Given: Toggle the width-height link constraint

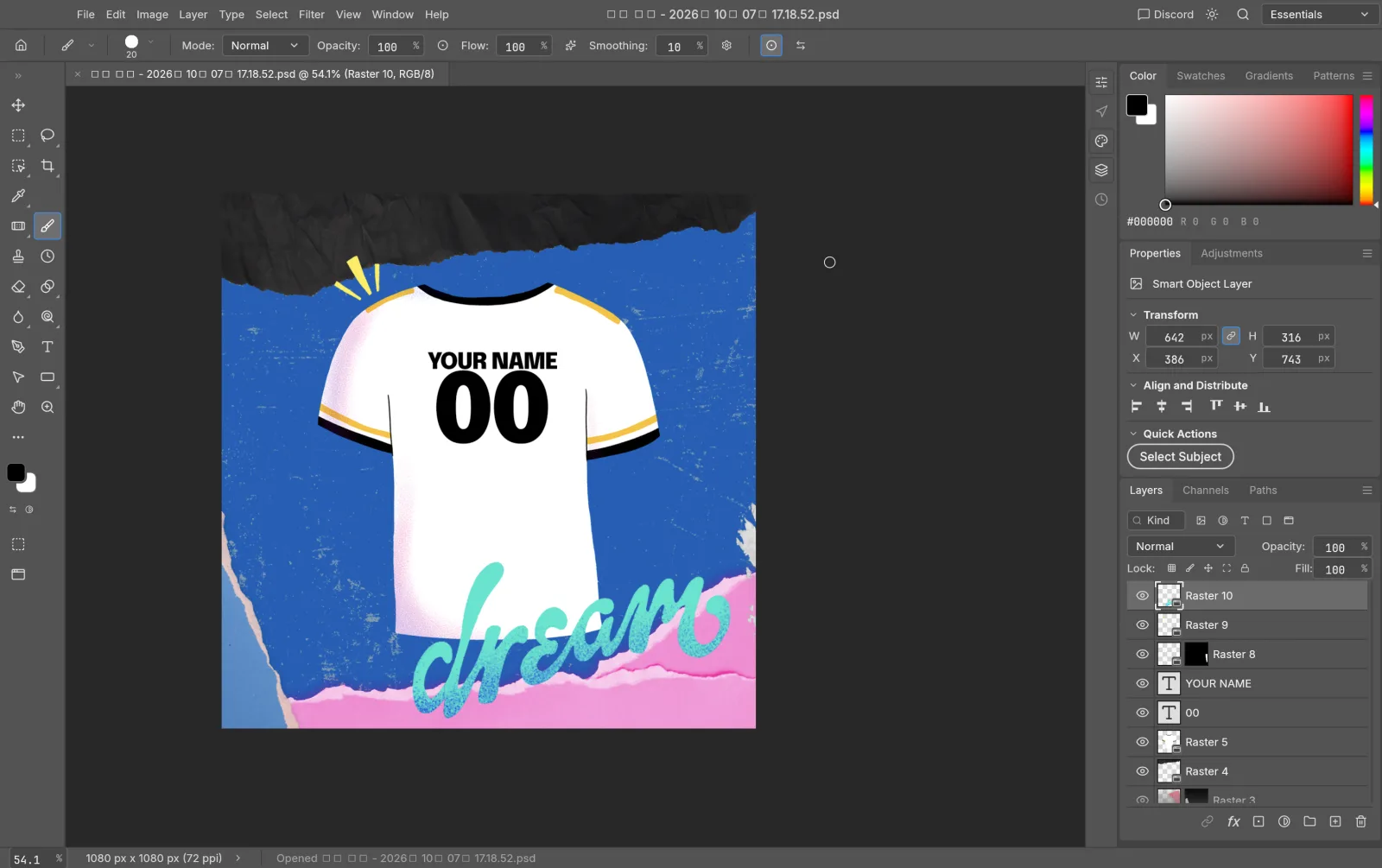Looking at the screenshot, I should [x=1231, y=337].
